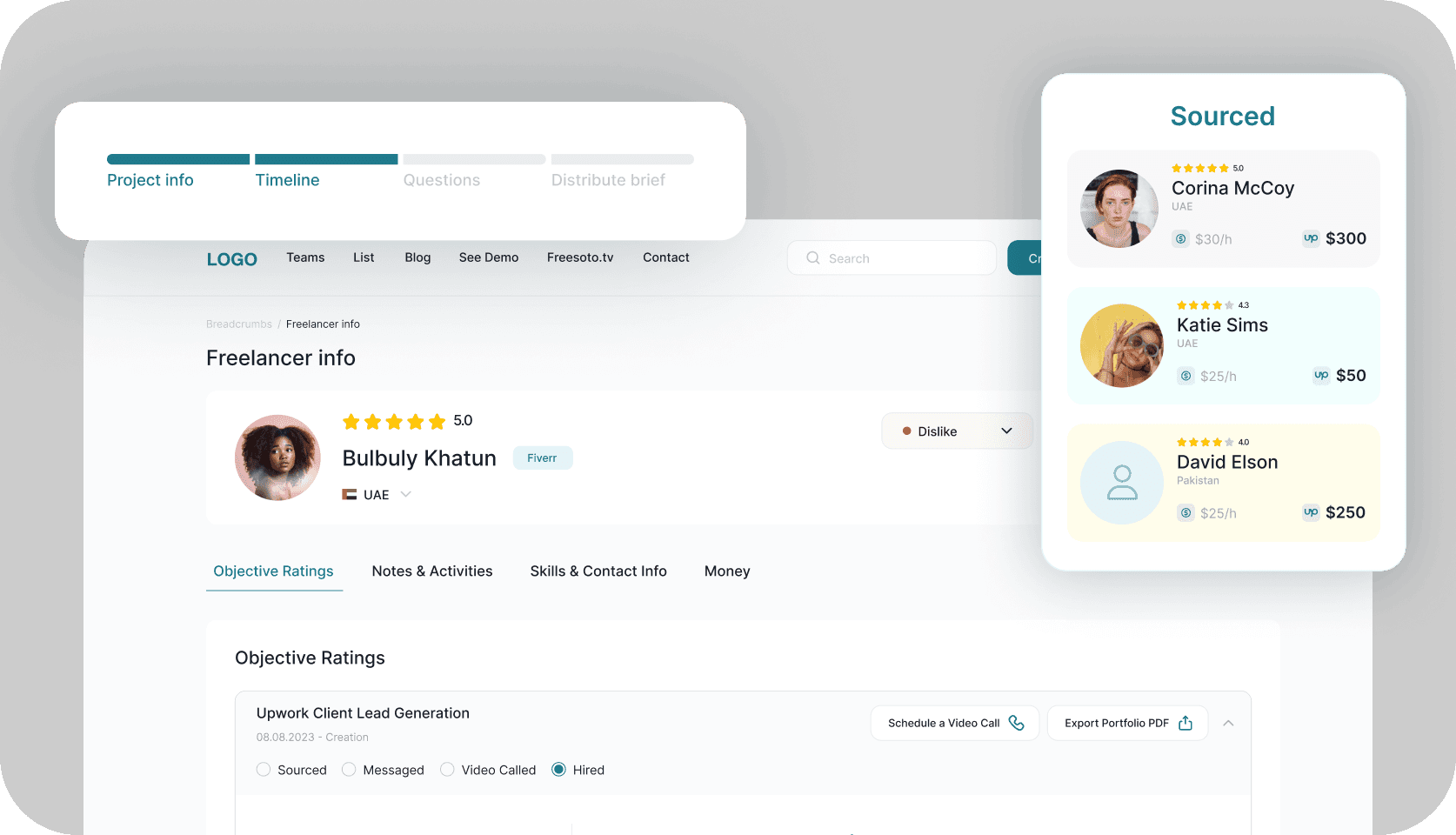The width and height of the screenshot is (1456, 835).
Task: Click the phone icon on Schedule a Video Call
Action: 1016,723
